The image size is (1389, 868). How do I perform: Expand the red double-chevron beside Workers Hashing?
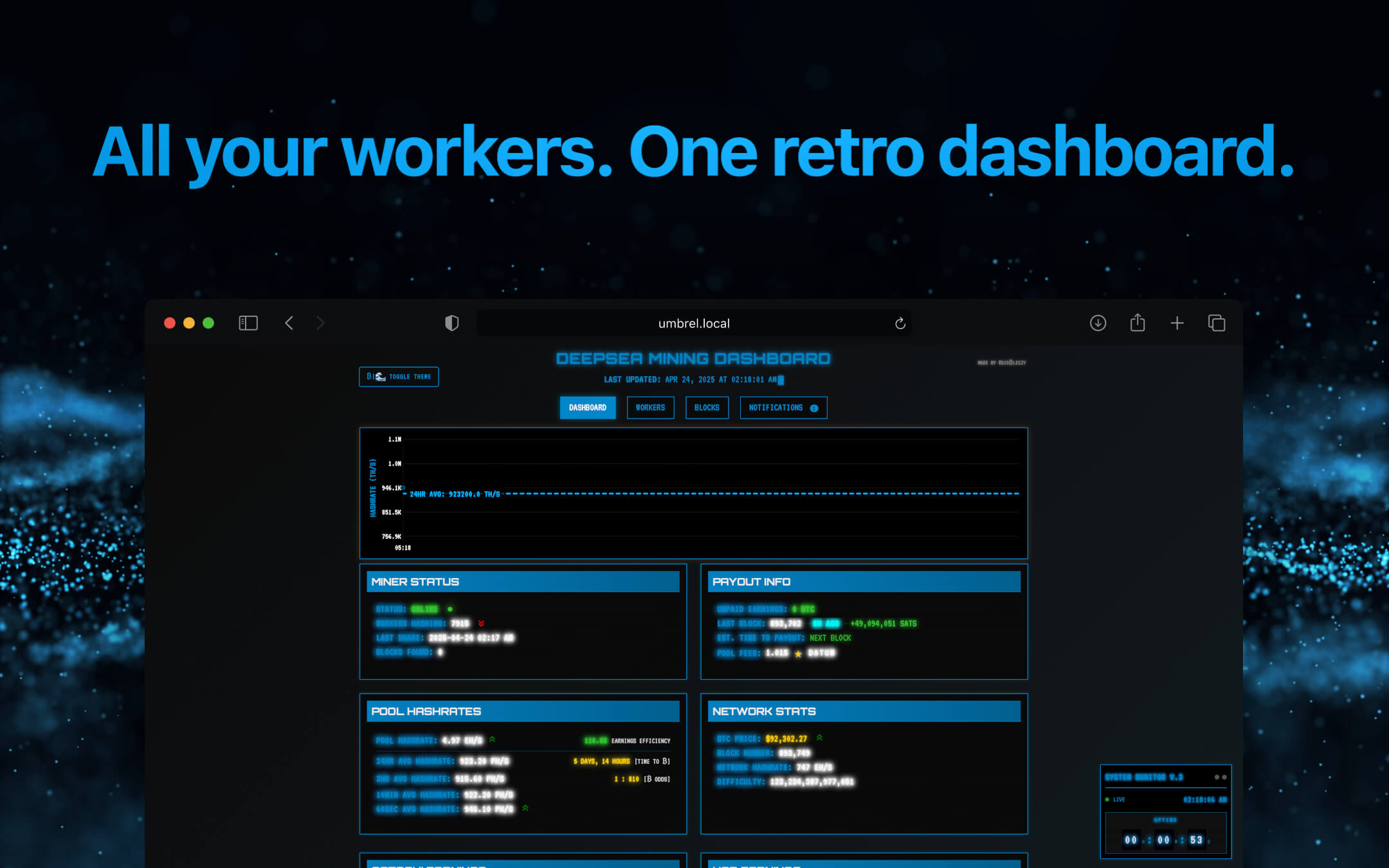(x=482, y=622)
